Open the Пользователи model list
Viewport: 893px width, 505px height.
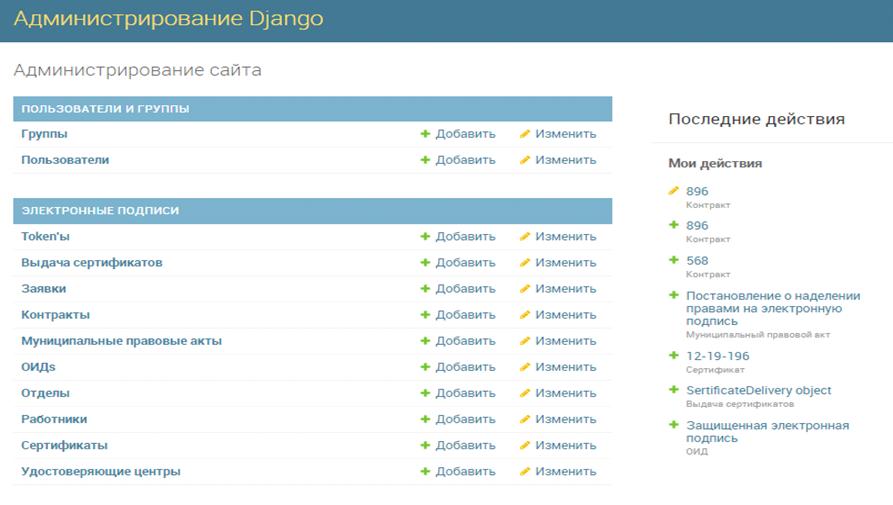(x=65, y=160)
